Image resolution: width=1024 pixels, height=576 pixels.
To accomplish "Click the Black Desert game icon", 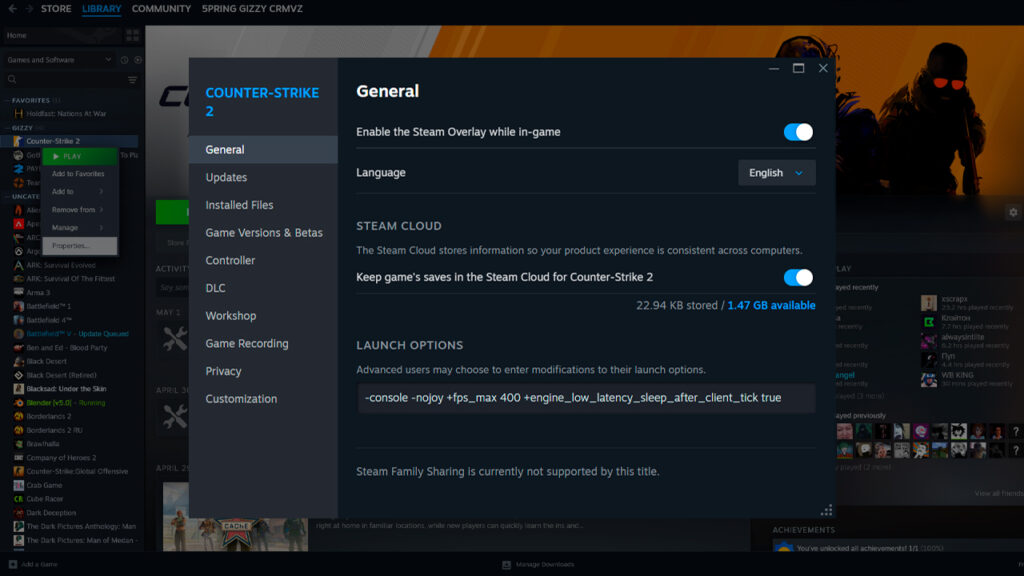I will pos(18,361).
